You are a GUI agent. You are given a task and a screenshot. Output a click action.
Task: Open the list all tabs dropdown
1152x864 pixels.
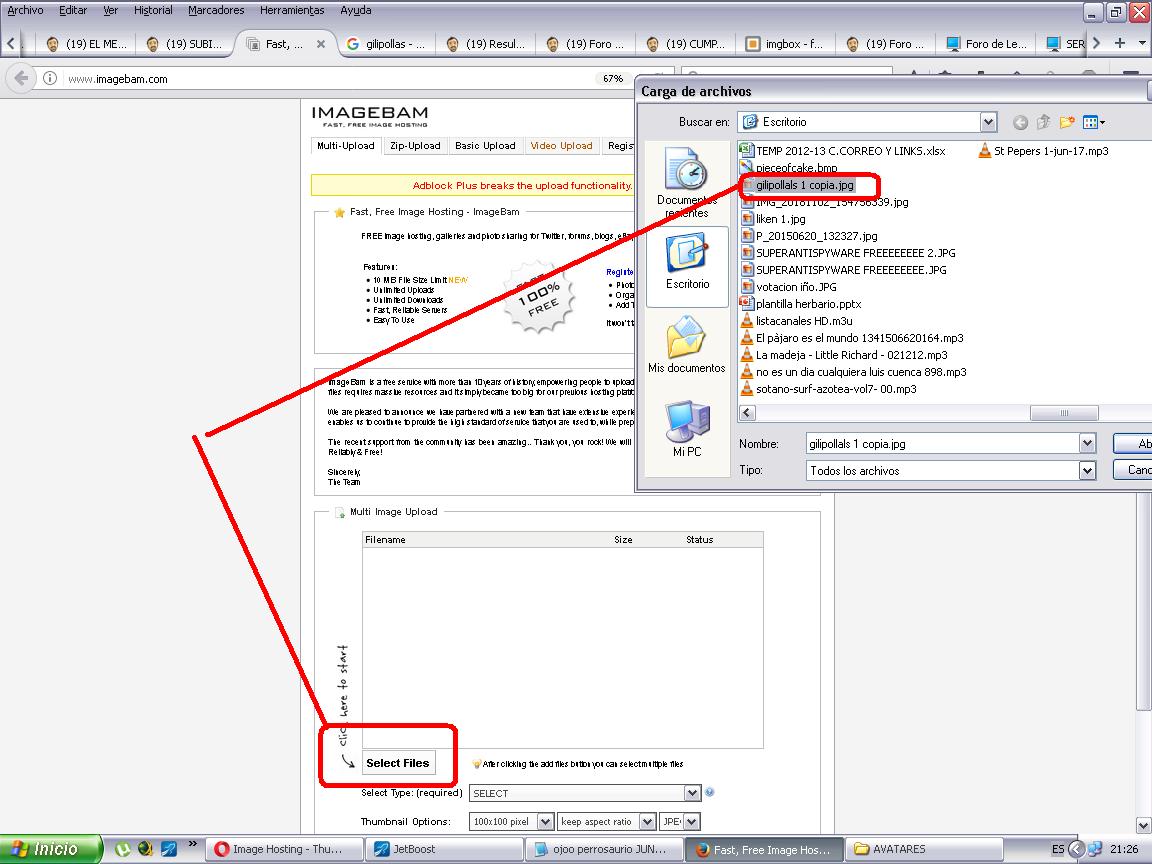tap(1142, 43)
